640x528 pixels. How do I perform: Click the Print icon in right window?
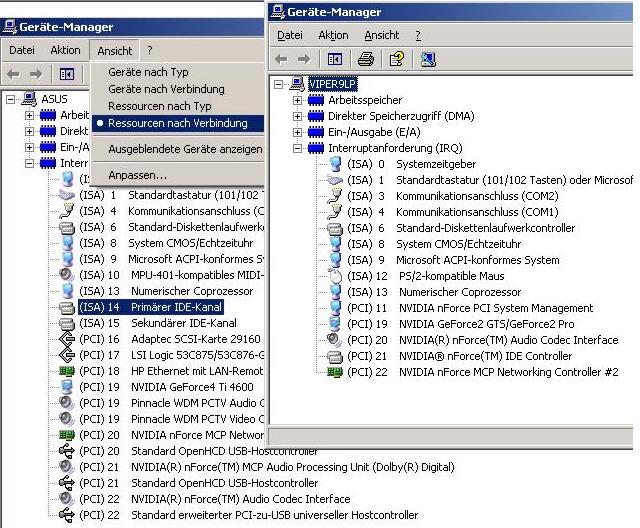(366, 60)
